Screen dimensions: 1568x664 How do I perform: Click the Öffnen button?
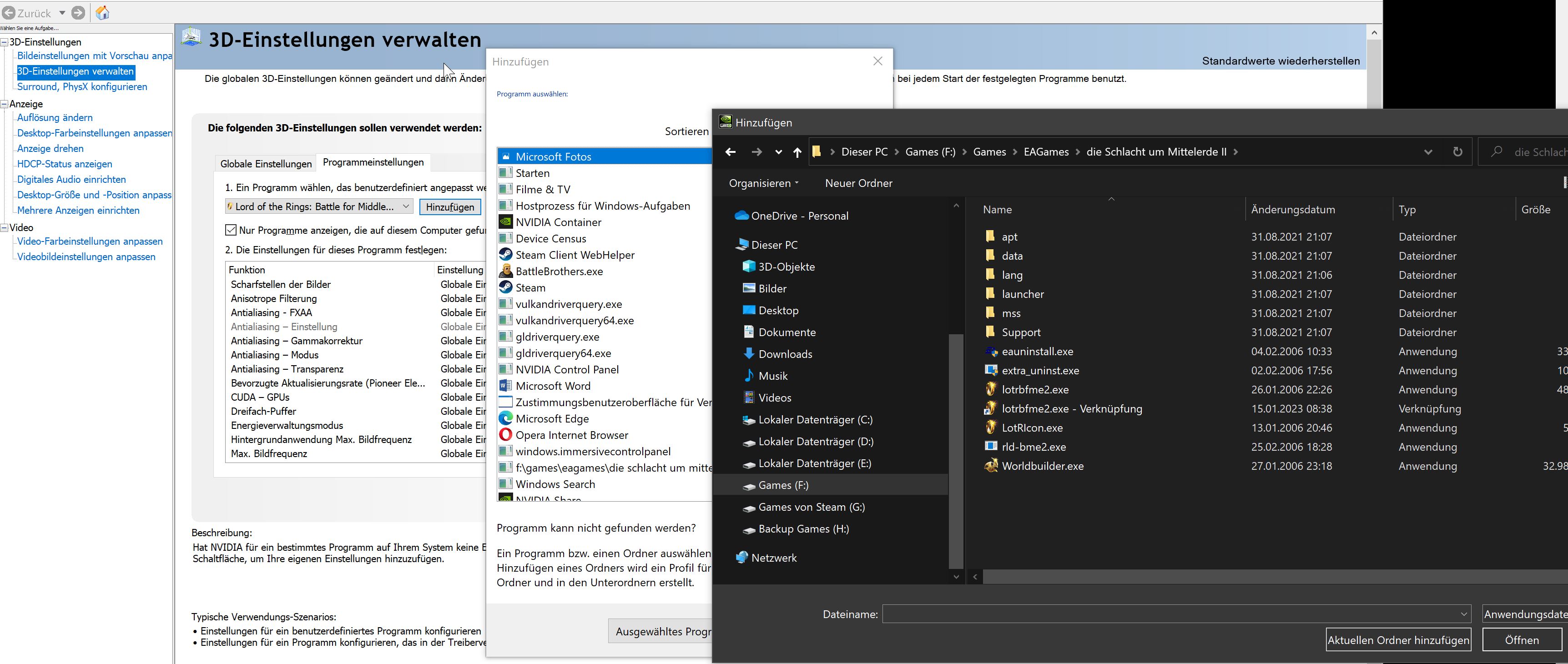[1522, 640]
